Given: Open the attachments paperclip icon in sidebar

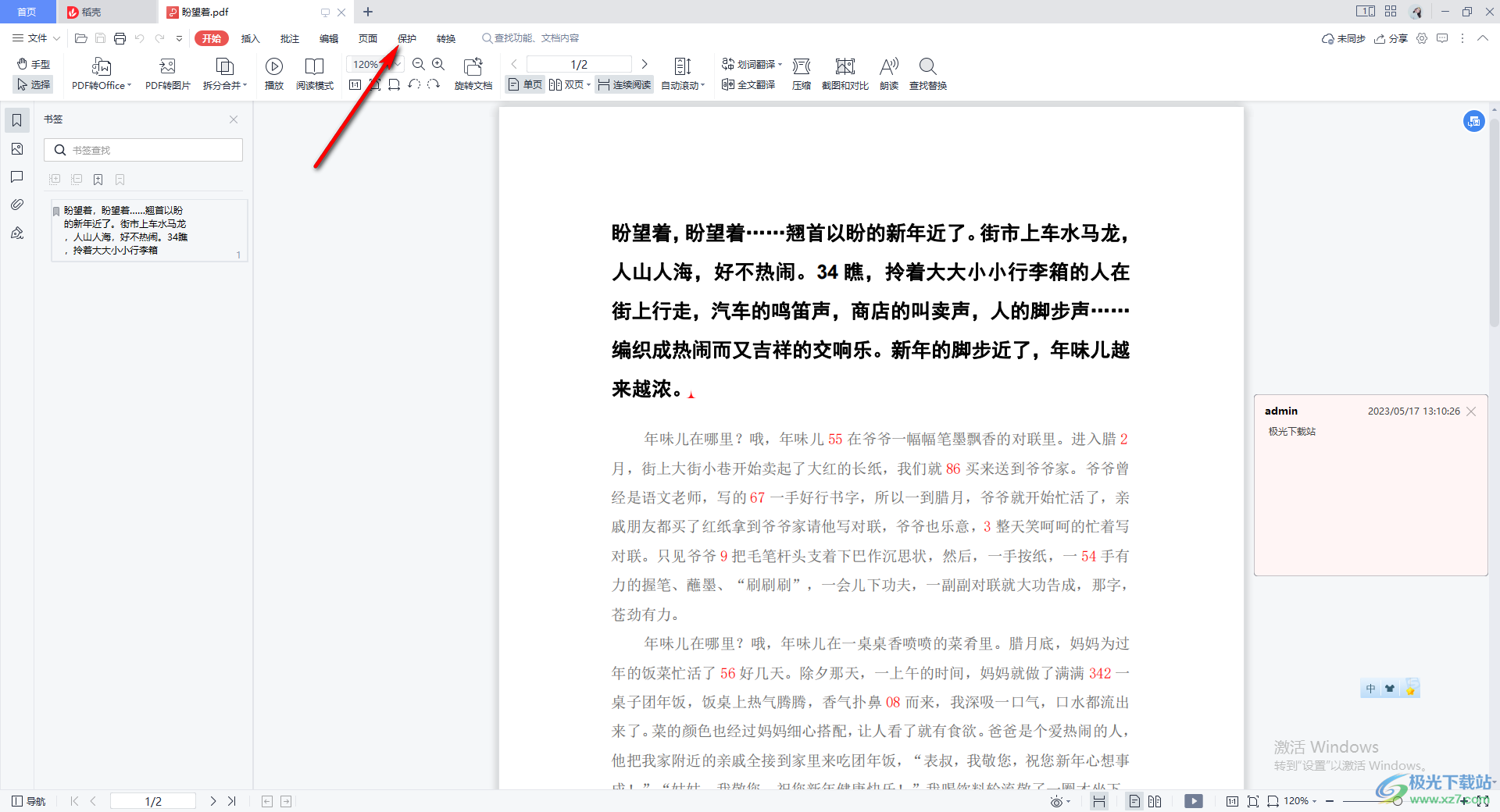Looking at the screenshot, I should pyautogui.click(x=17, y=205).
